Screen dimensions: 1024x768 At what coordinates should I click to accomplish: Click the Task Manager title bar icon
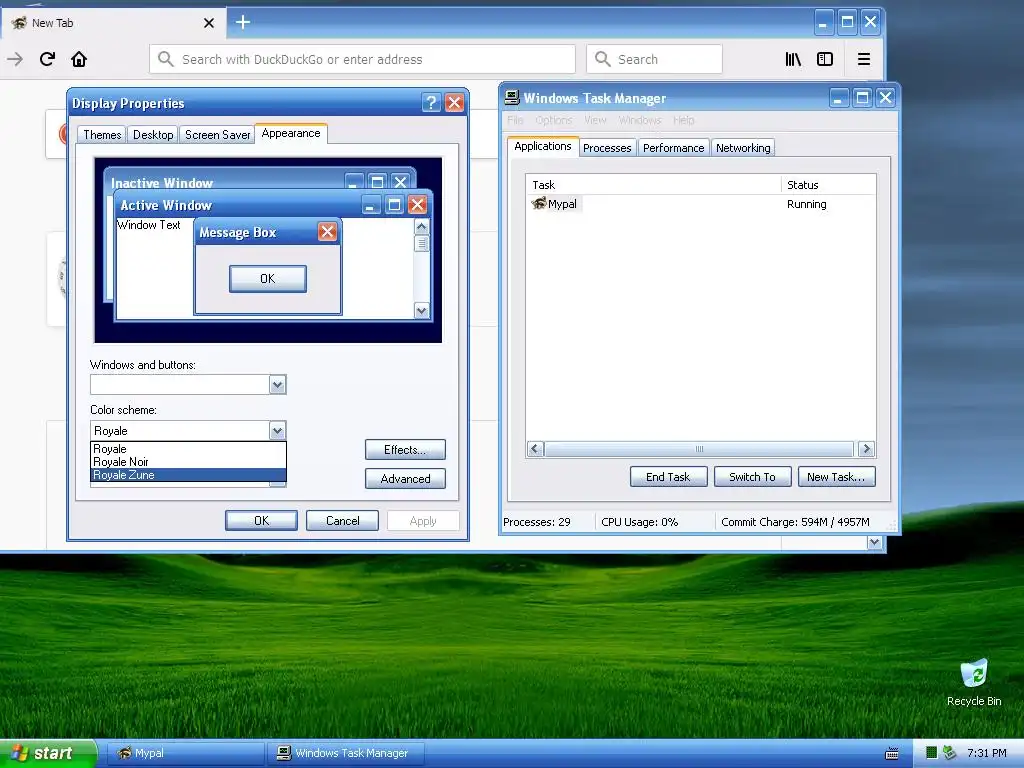coord(512,97)
